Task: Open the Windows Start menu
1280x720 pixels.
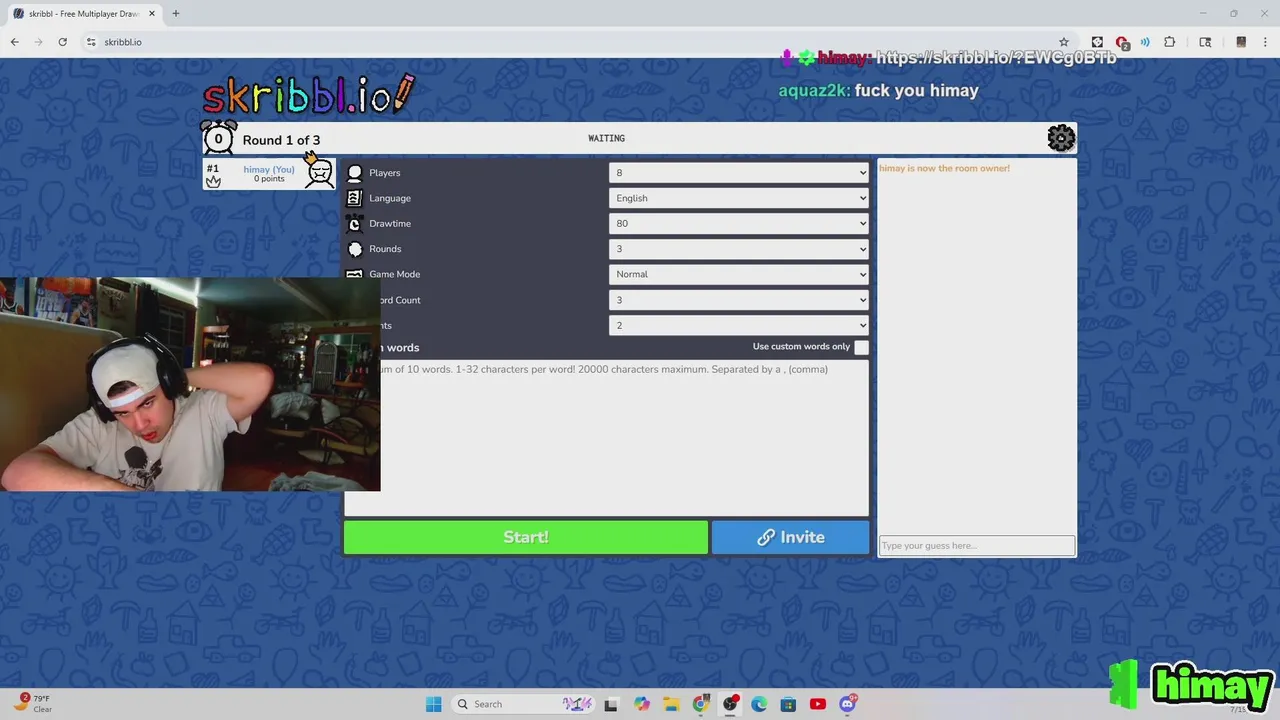Action: coord(433,704)
